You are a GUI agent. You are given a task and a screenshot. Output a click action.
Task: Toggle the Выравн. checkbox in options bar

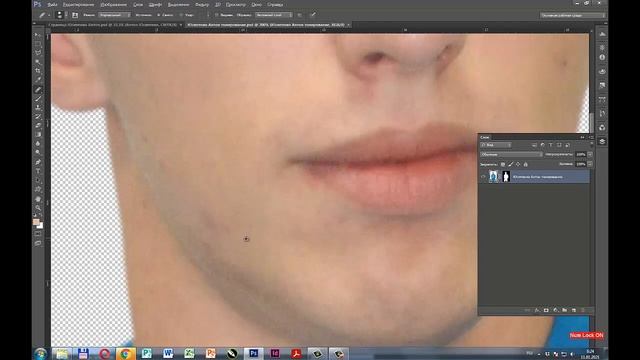(216, 15)
